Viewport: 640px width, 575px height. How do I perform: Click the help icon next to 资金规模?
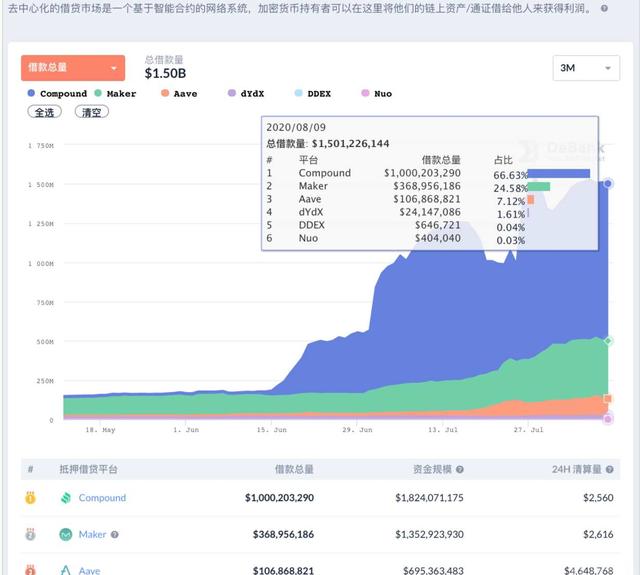[x=460, y=469]
